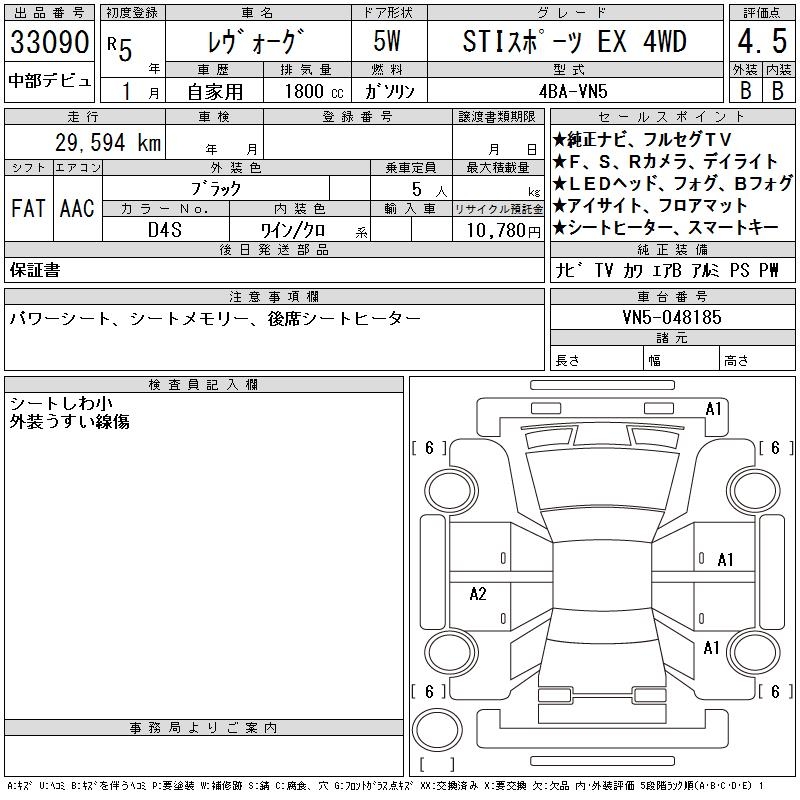Click the hood panel in car diagram
800x800 pixels.
pos(603,480)
